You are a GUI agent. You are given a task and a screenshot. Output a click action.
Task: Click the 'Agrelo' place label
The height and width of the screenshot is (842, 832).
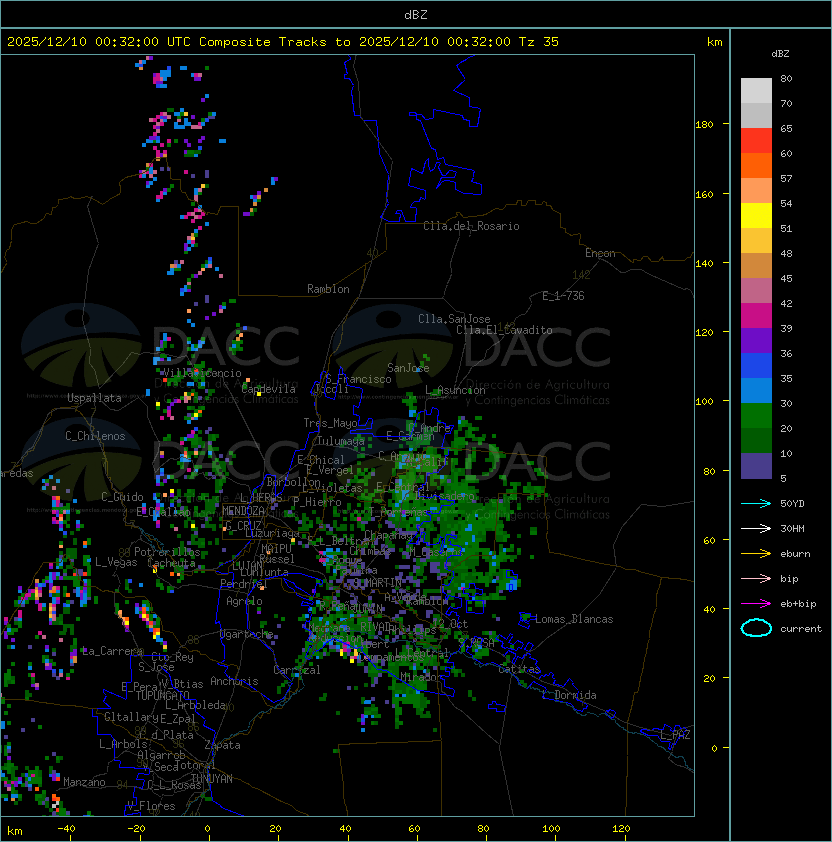(x=244, y=601)
